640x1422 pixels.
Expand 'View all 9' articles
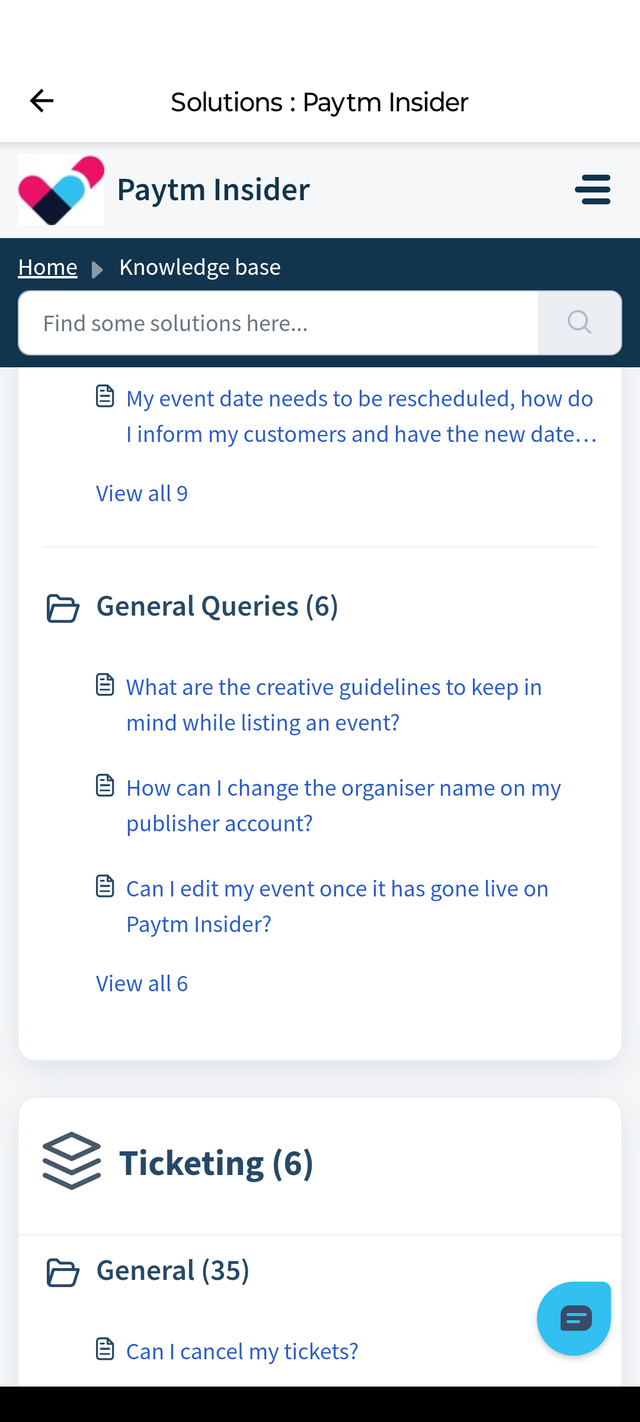142,493
